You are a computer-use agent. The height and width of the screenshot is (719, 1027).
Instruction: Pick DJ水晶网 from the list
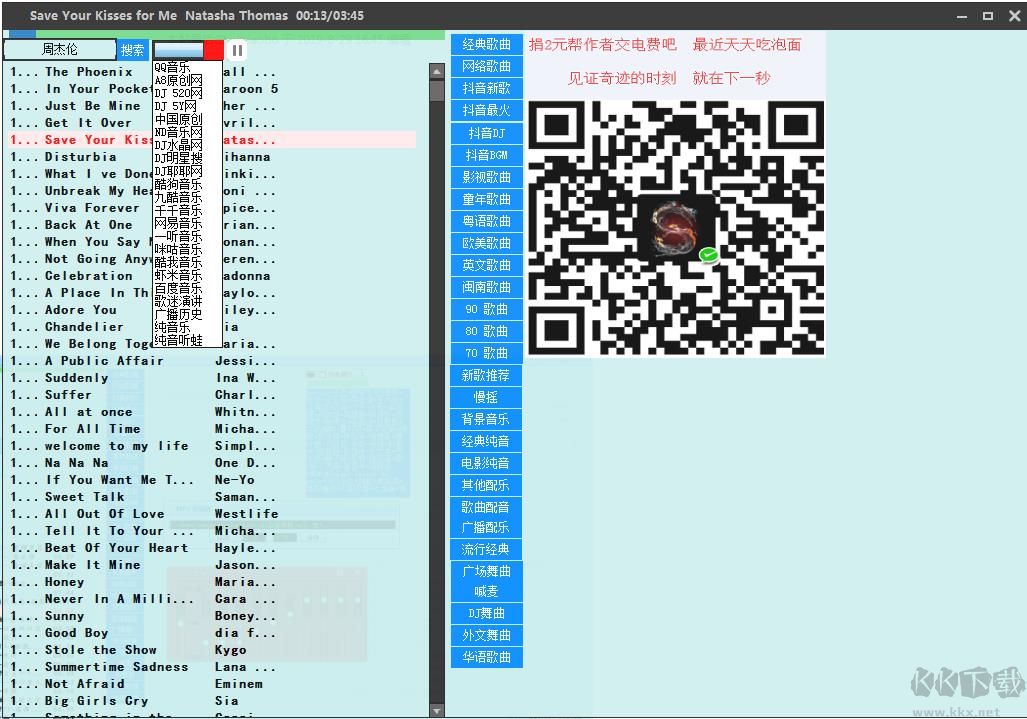(187, 145)
